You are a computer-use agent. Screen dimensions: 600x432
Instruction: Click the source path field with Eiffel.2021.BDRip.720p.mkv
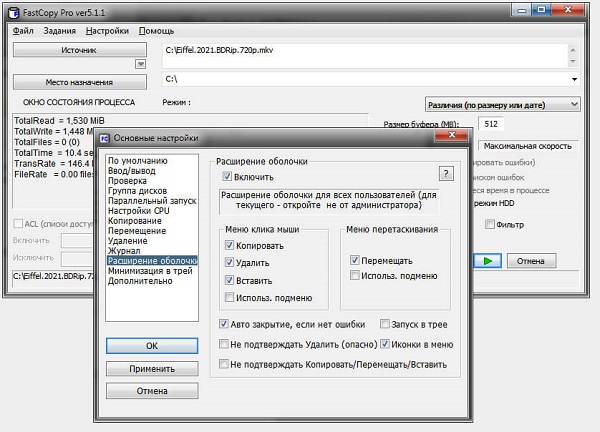(365, 55)
